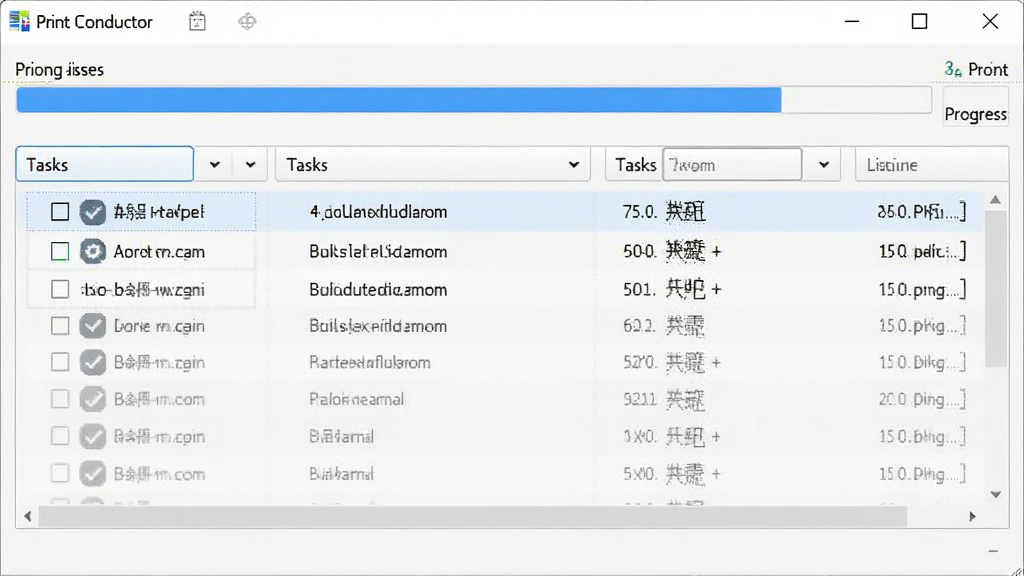Select the Aoret m.cam list item
1024x576 pixels.
click(x=159, y=251)
